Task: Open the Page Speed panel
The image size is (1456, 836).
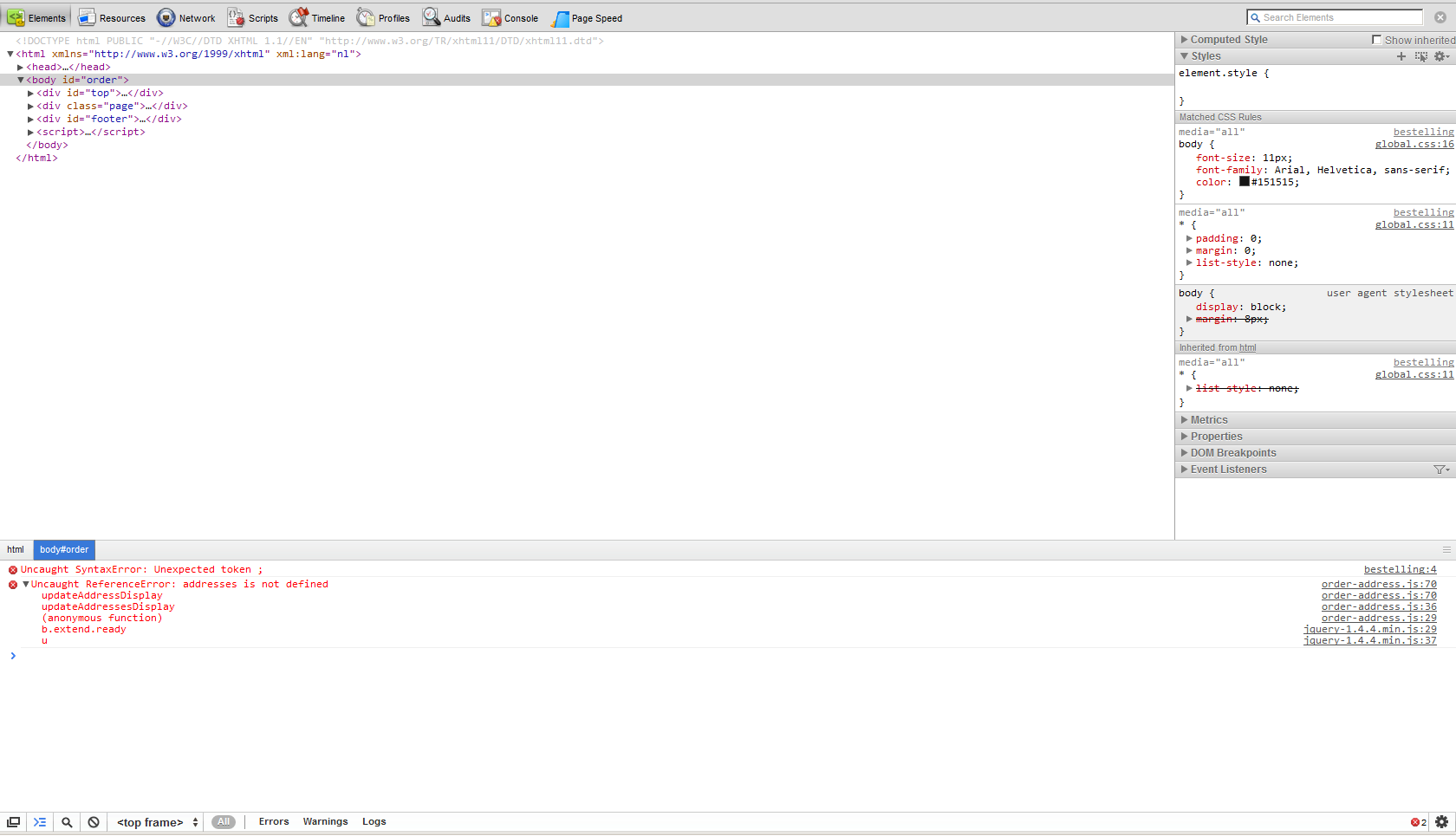Action: tap(587, 17)
